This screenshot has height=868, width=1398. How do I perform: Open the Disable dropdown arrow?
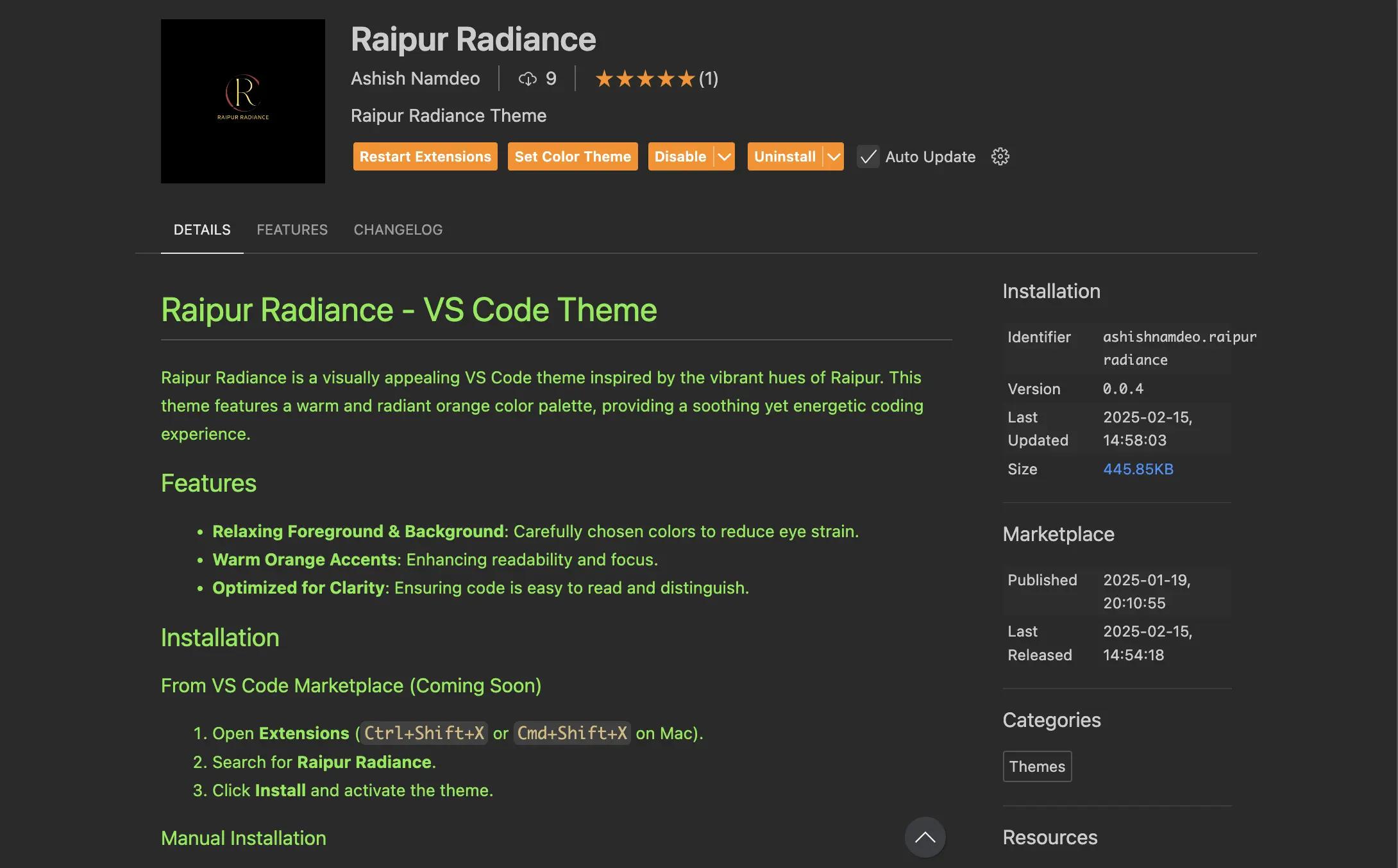pos(725,156)
